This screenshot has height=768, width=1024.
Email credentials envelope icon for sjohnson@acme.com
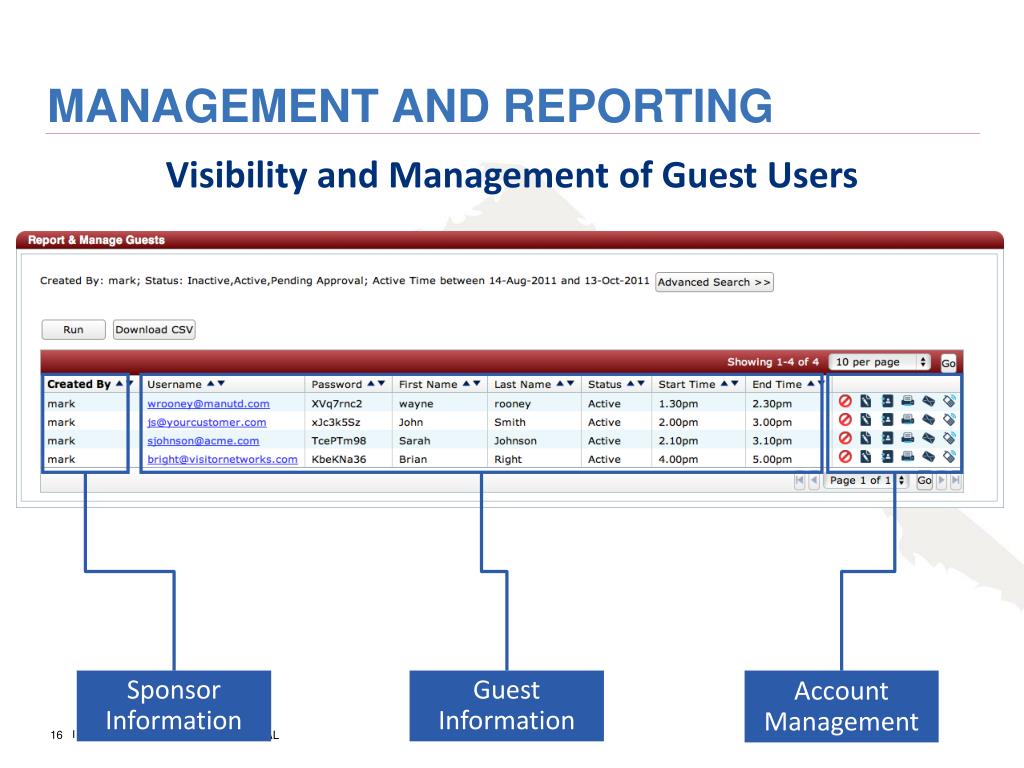[x=929, y=438]
